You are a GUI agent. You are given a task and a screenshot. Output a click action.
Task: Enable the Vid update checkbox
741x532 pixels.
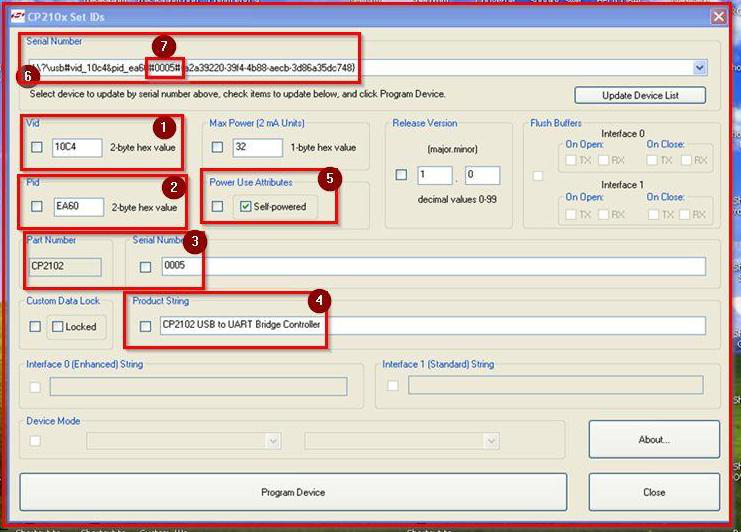pyautogui.click(x=37, y=147)
